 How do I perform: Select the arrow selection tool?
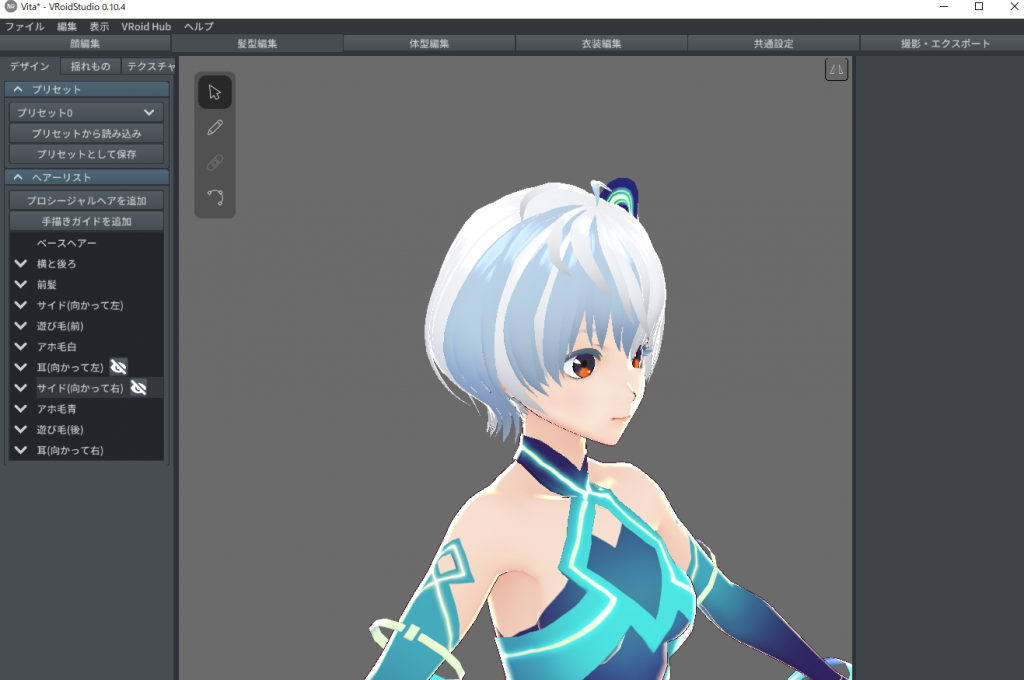pos(214,92)
